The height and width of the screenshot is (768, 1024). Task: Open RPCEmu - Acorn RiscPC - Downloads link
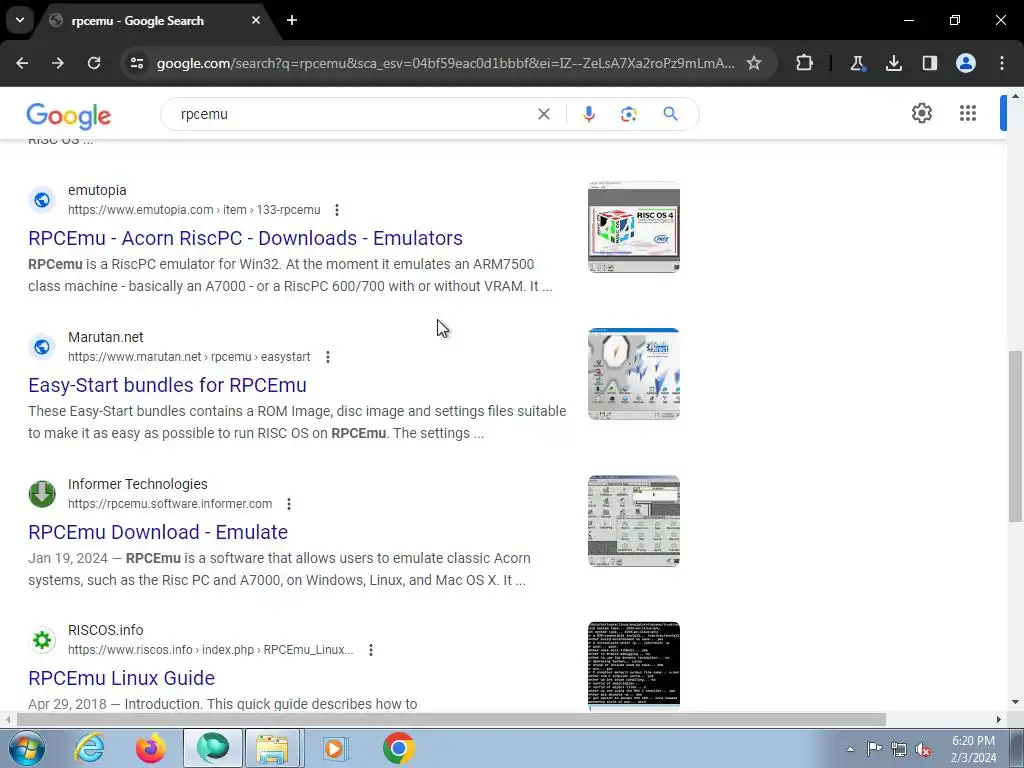246,238
